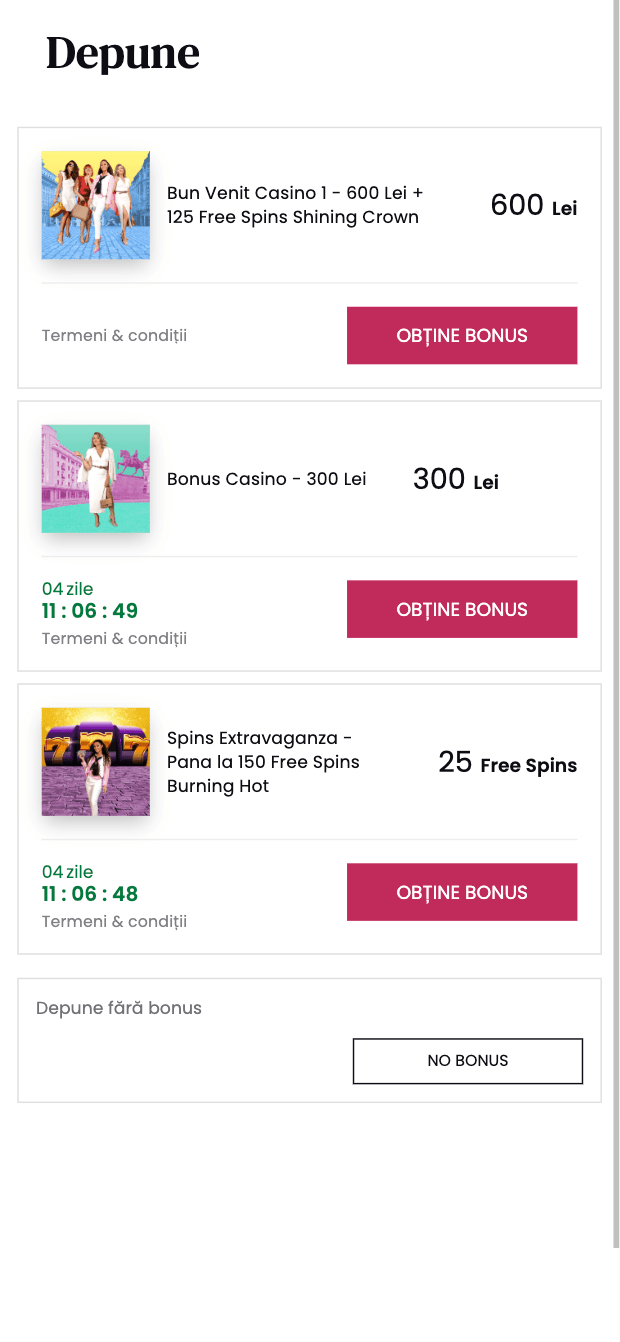Click the 25 Free Spins amount text
This screenshot has height=1342, width=620.
(507, 764)
